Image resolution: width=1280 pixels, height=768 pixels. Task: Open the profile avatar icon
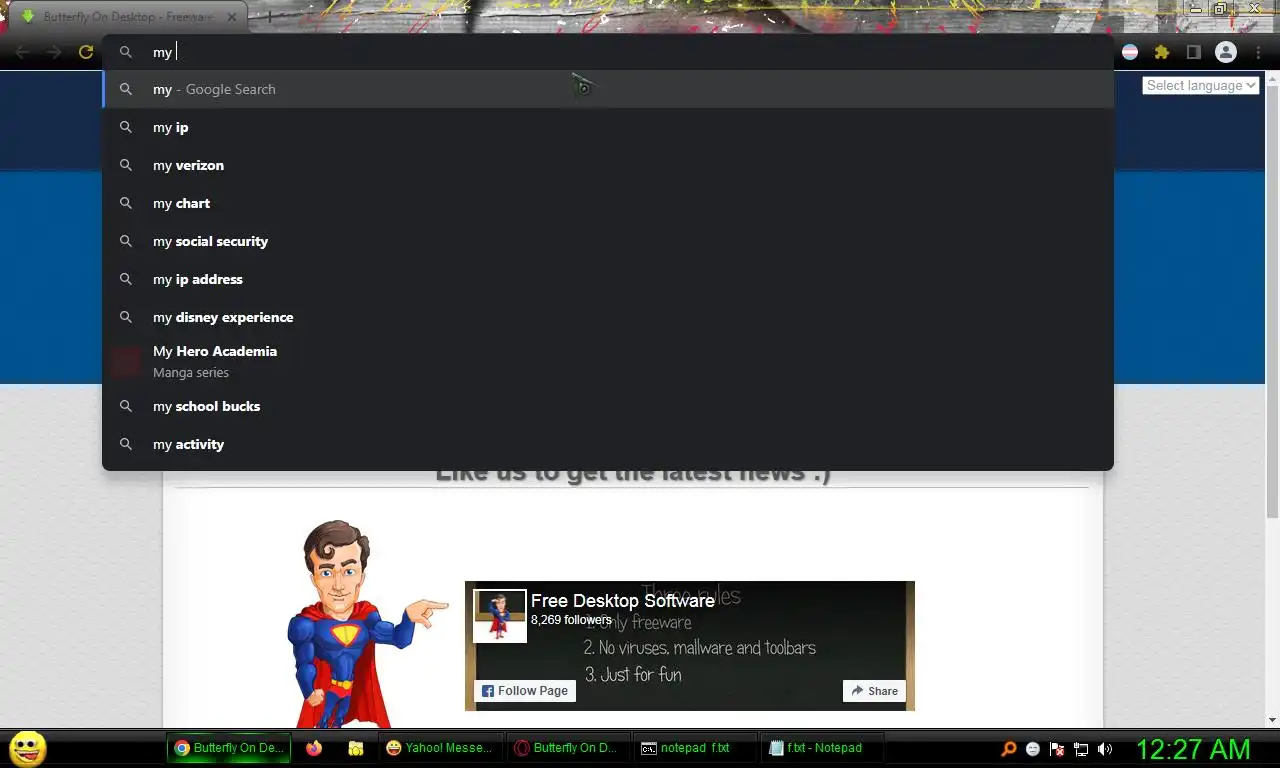[1225, 52]
